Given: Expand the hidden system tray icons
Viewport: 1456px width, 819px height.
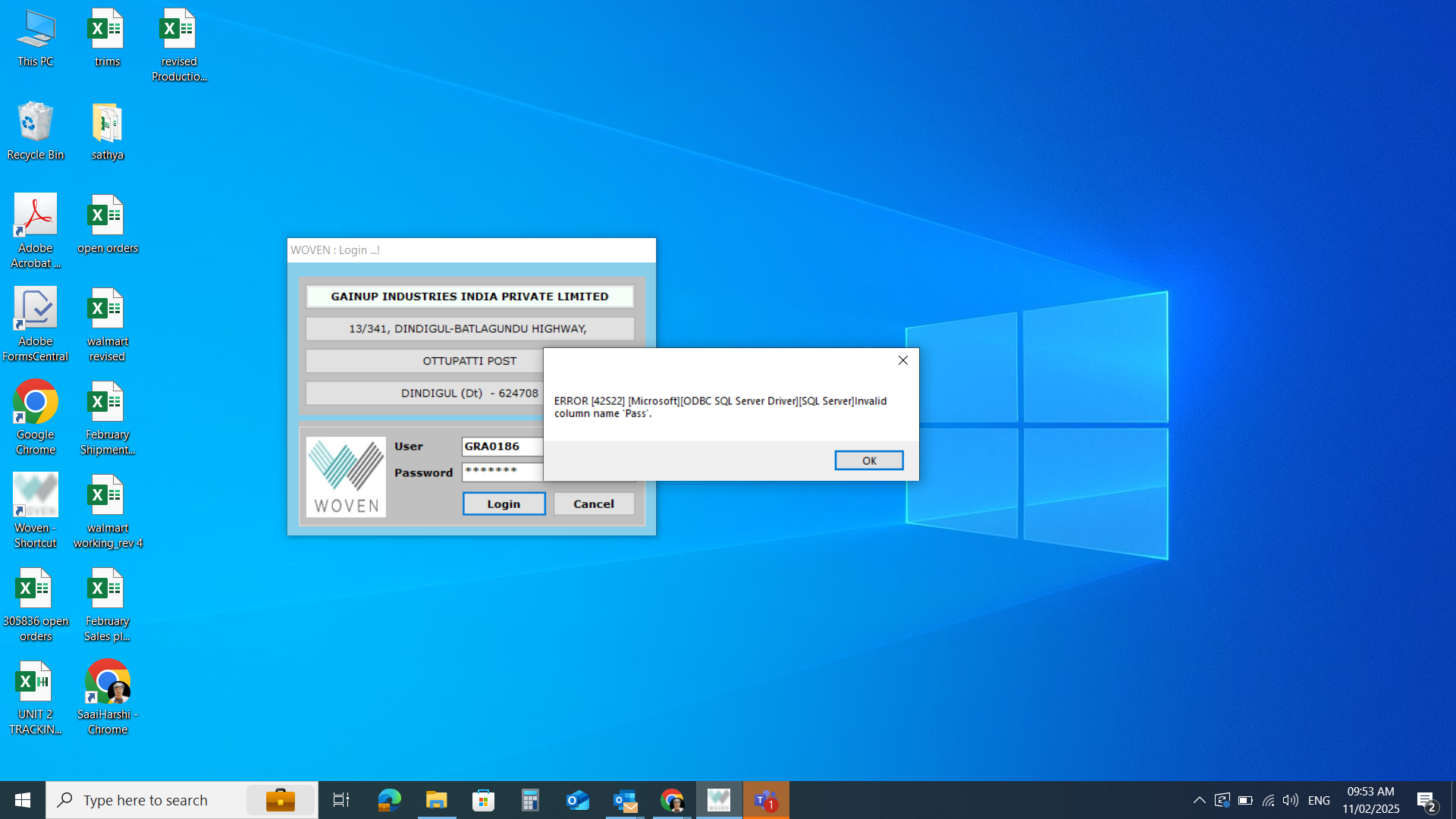Looking at the screenshot, I should (x=1199, y=800).
